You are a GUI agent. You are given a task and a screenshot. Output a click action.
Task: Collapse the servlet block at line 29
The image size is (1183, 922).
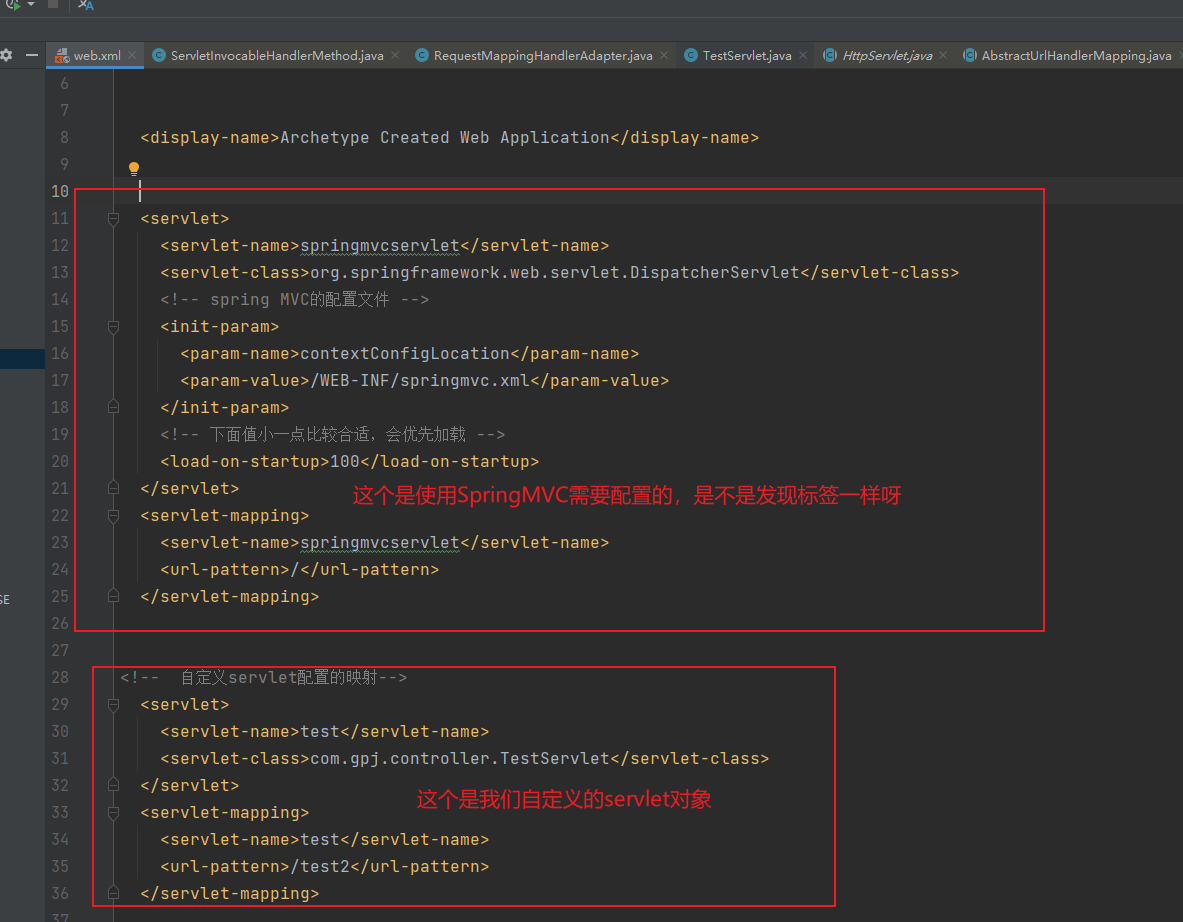[113, 705]
